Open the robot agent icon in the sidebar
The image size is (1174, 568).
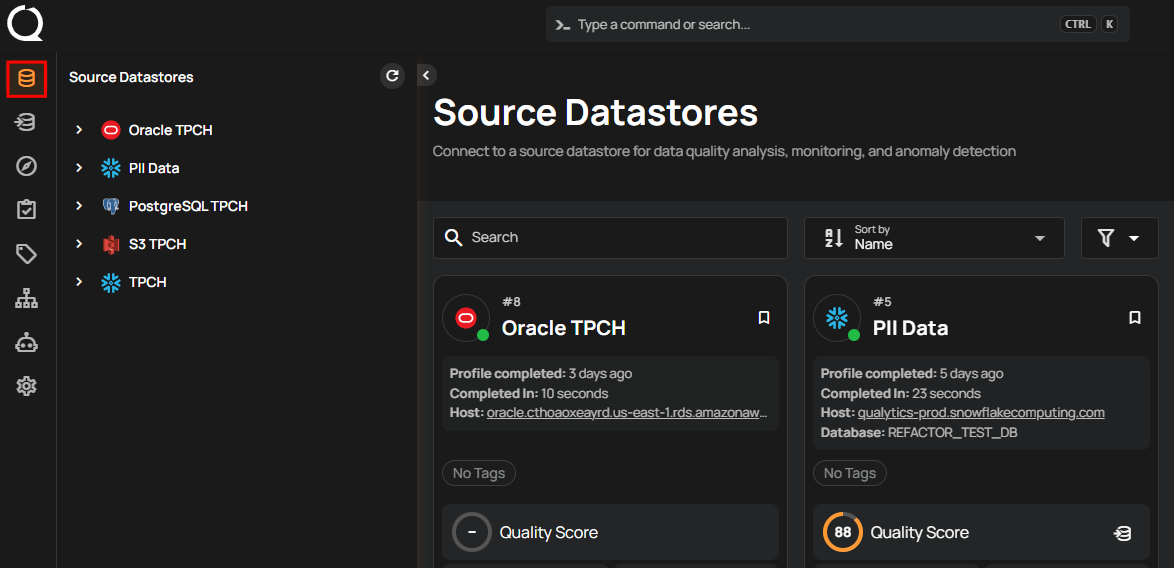coord(27,343)
